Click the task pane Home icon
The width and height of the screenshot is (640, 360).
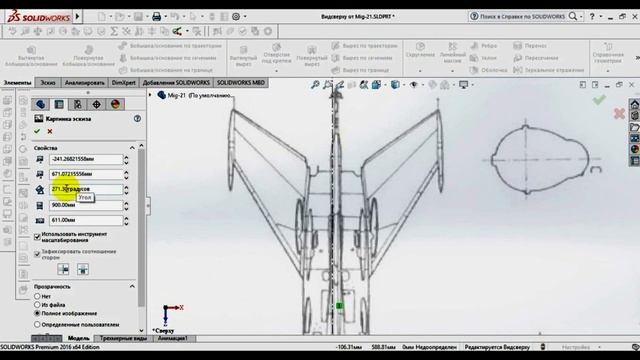(x=634, y=104)
